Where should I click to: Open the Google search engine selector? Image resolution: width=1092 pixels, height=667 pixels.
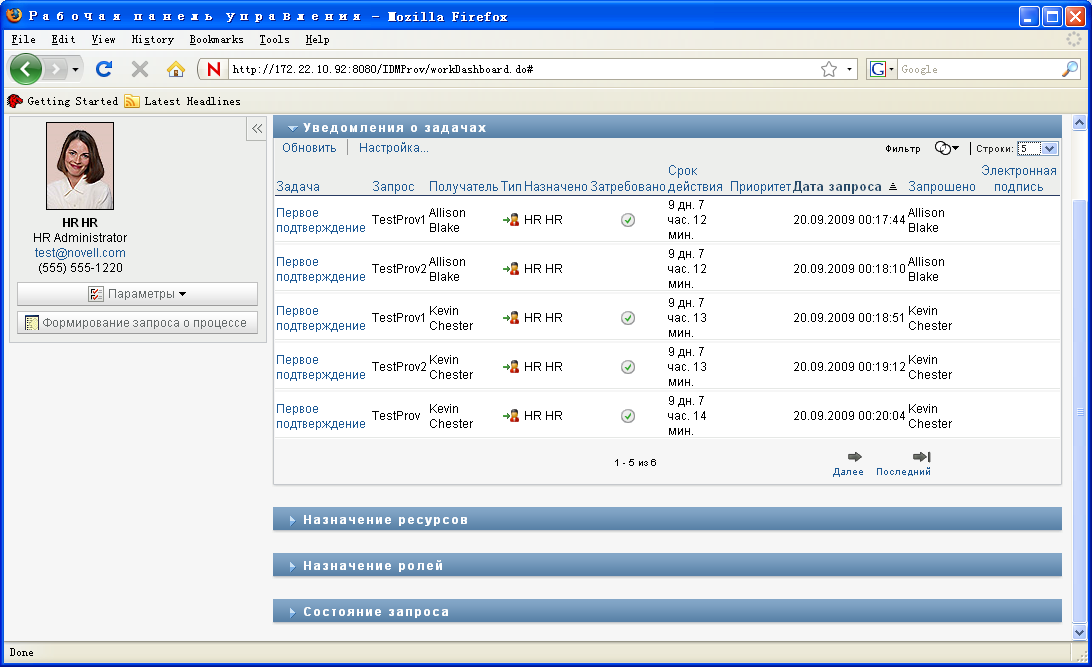coord(882,69)
